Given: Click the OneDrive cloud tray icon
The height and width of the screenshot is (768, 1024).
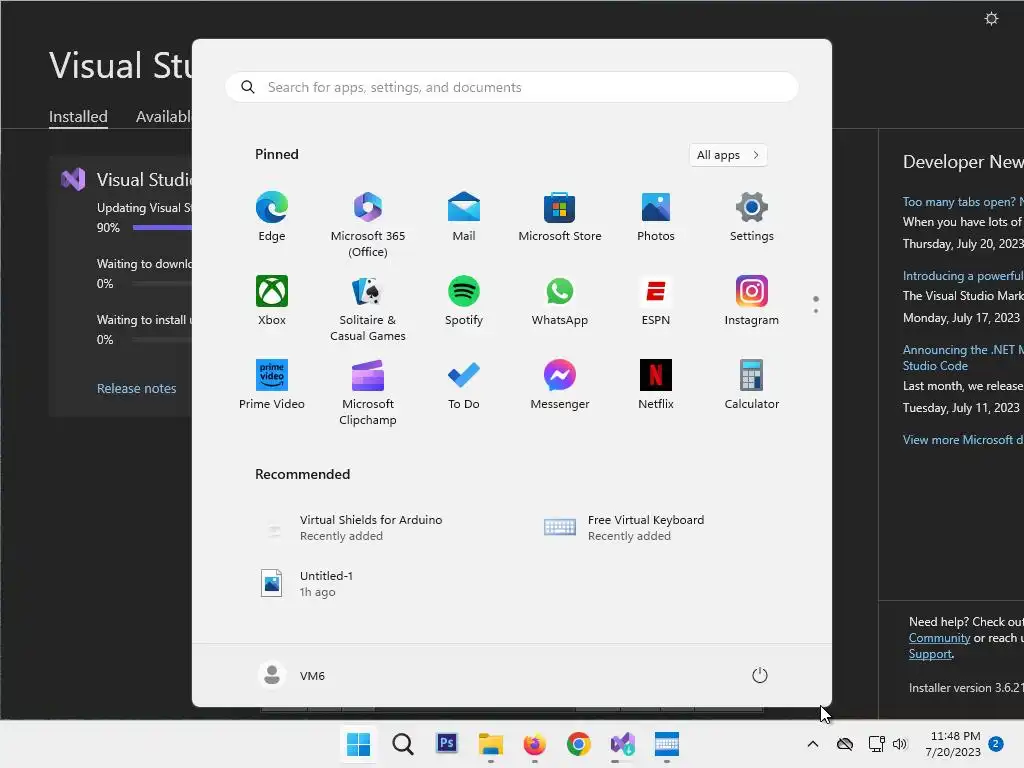Looking at the screenshot, I should [x=844, y=744].
